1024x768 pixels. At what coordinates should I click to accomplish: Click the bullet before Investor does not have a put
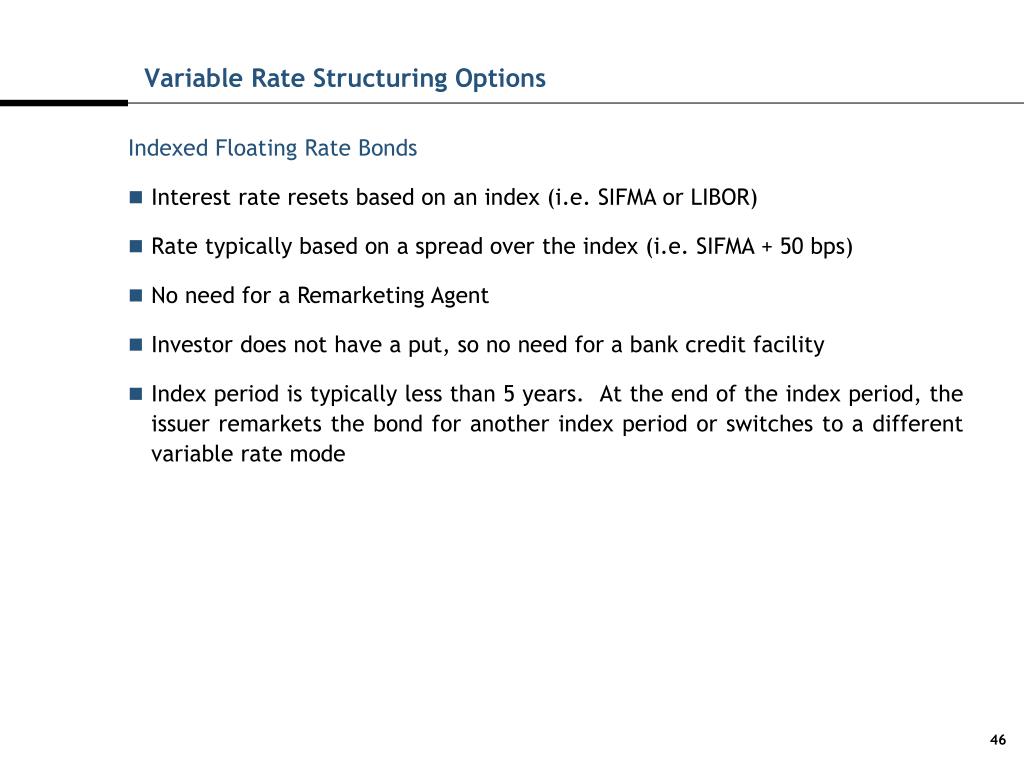click(136, 344)
